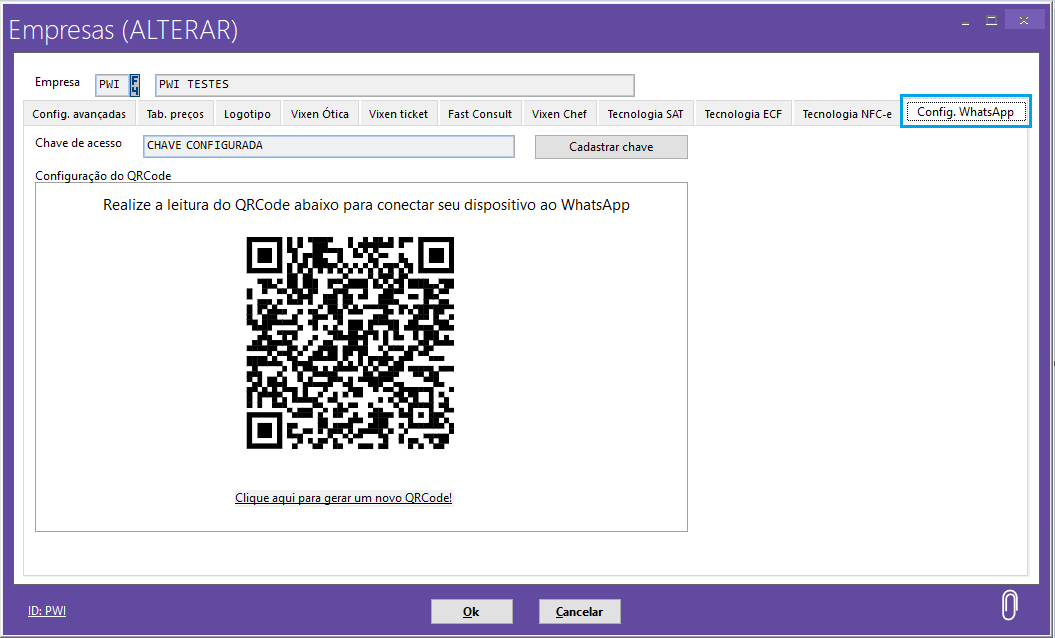This screenshot has width=1055, height=638.
Task: Select the Logotipo tab
Action: pyautogui.click(x=247, y=114)
